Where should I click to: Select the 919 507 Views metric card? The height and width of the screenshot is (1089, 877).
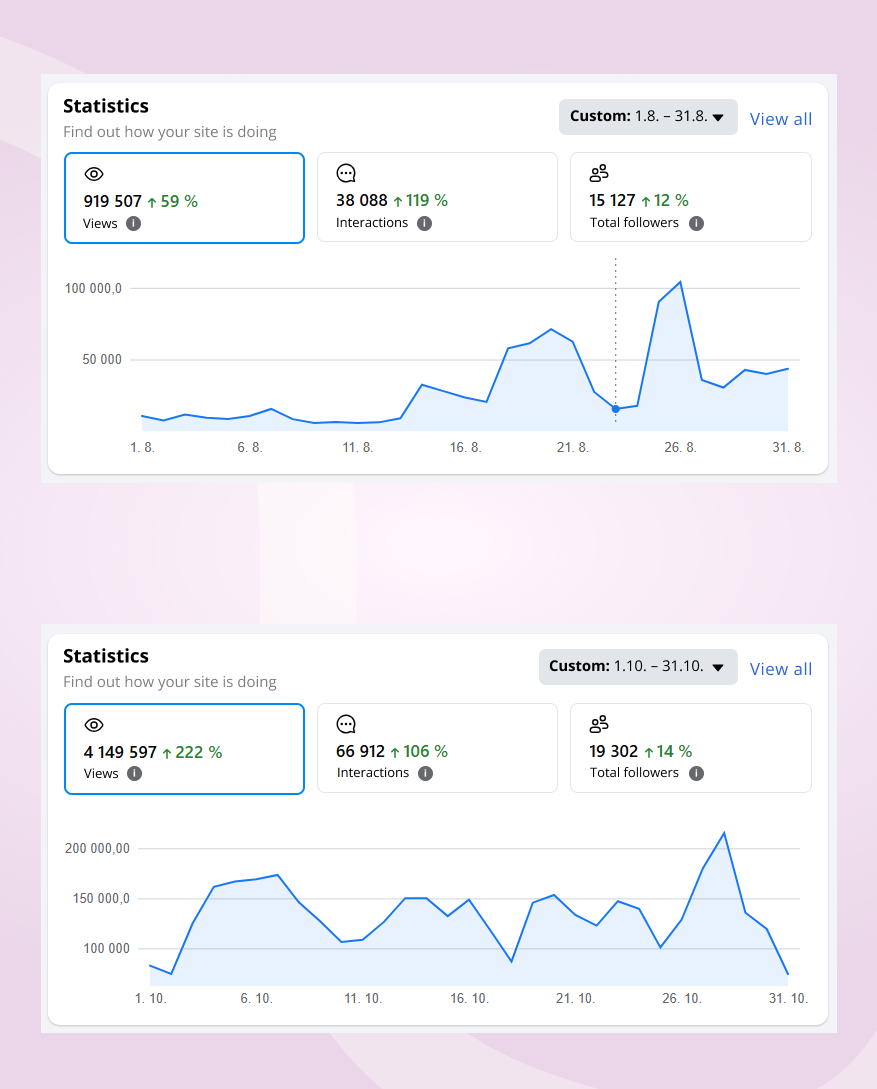coord(184,198)
